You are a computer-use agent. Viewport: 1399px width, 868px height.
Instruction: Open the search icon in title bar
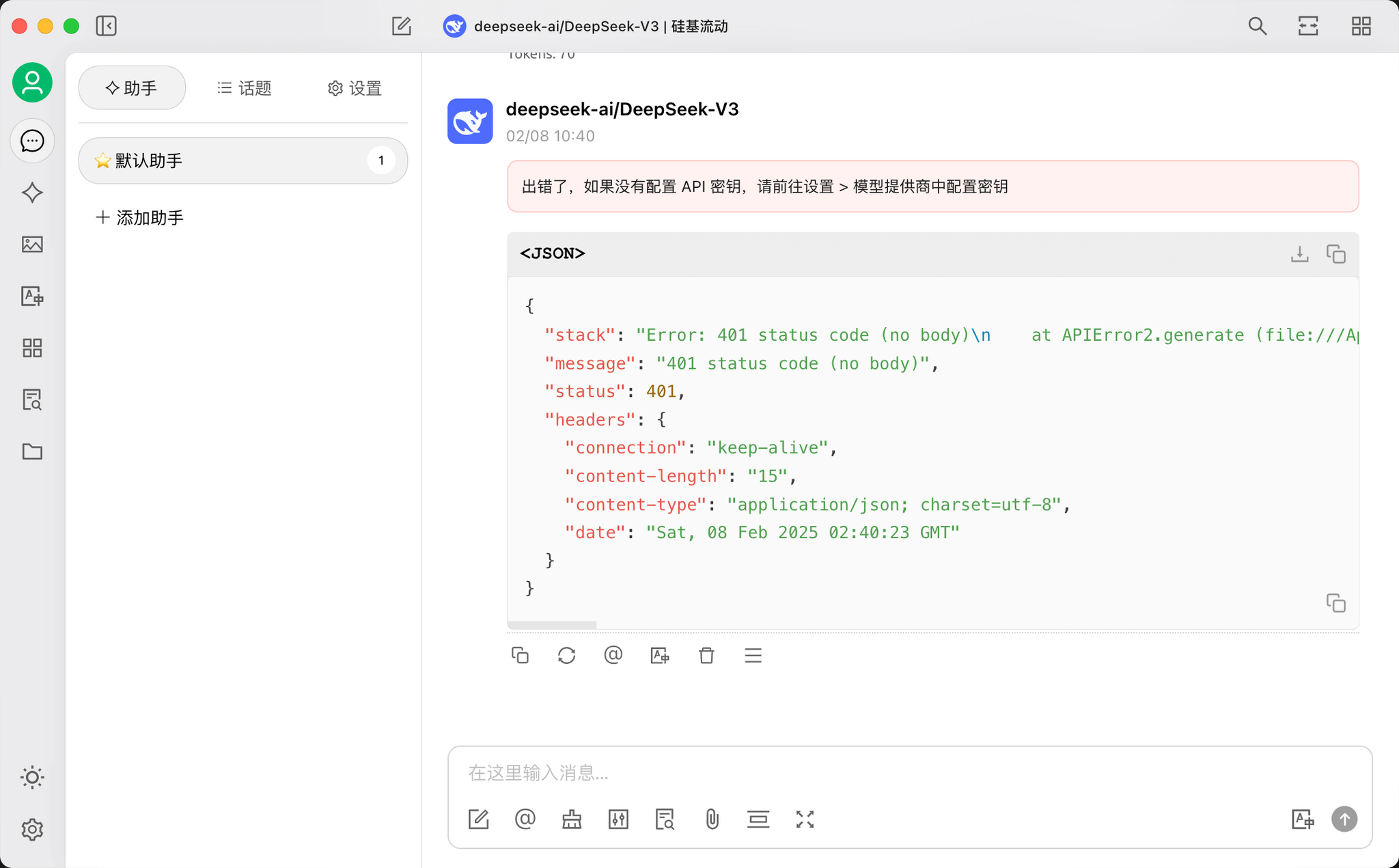[x=1257, y=26]
